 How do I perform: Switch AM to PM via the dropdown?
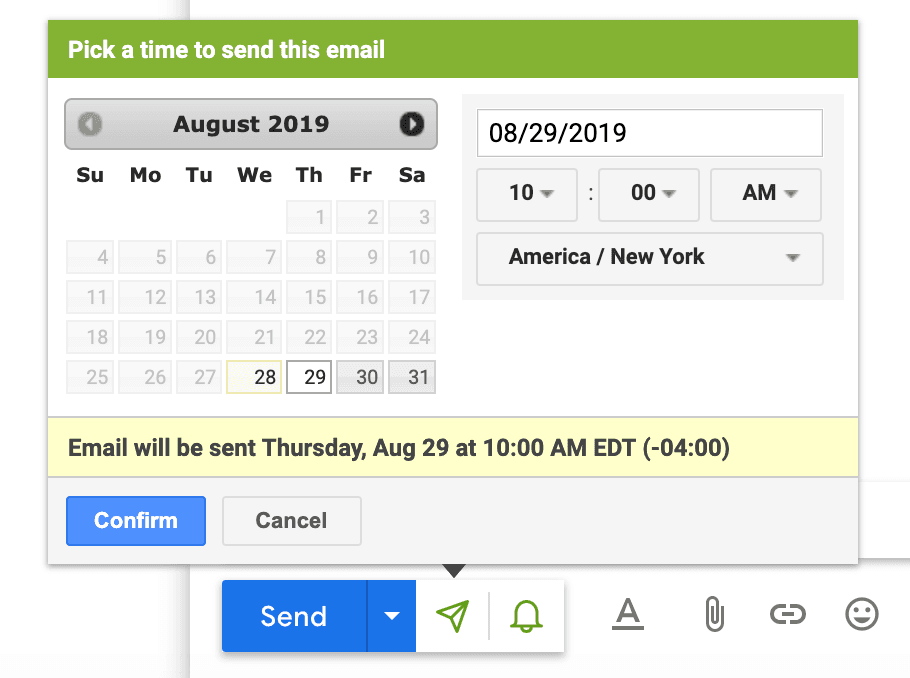[x=765, y=194]
